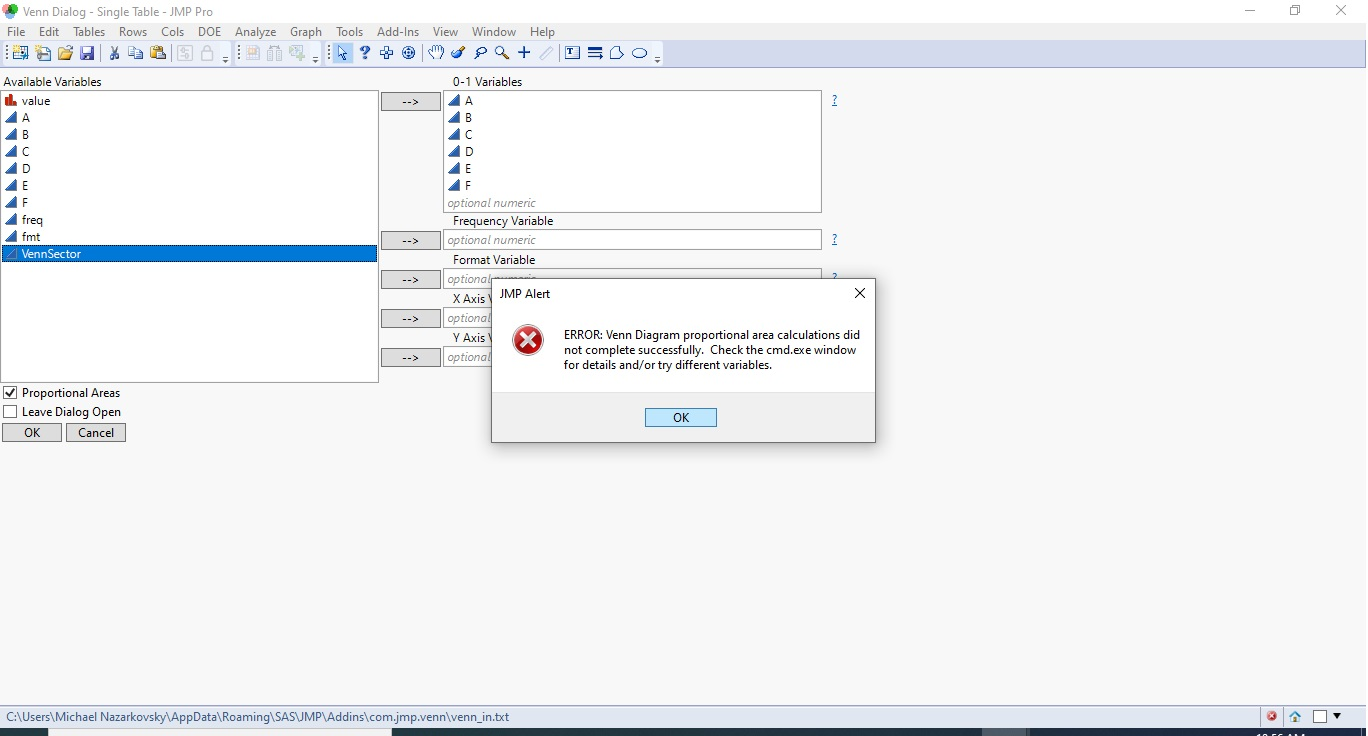Click the white square box in status bar
Screen dimensions: 1368x736
click(x=1320, y=716)
